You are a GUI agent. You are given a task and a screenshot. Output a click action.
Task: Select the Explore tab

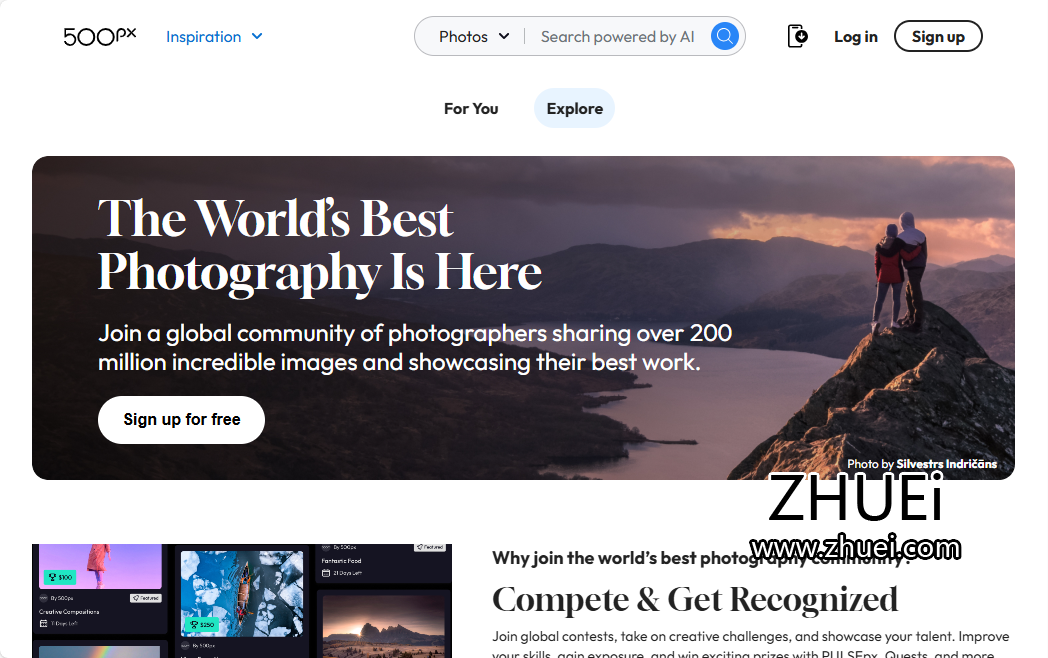[574, 108]
